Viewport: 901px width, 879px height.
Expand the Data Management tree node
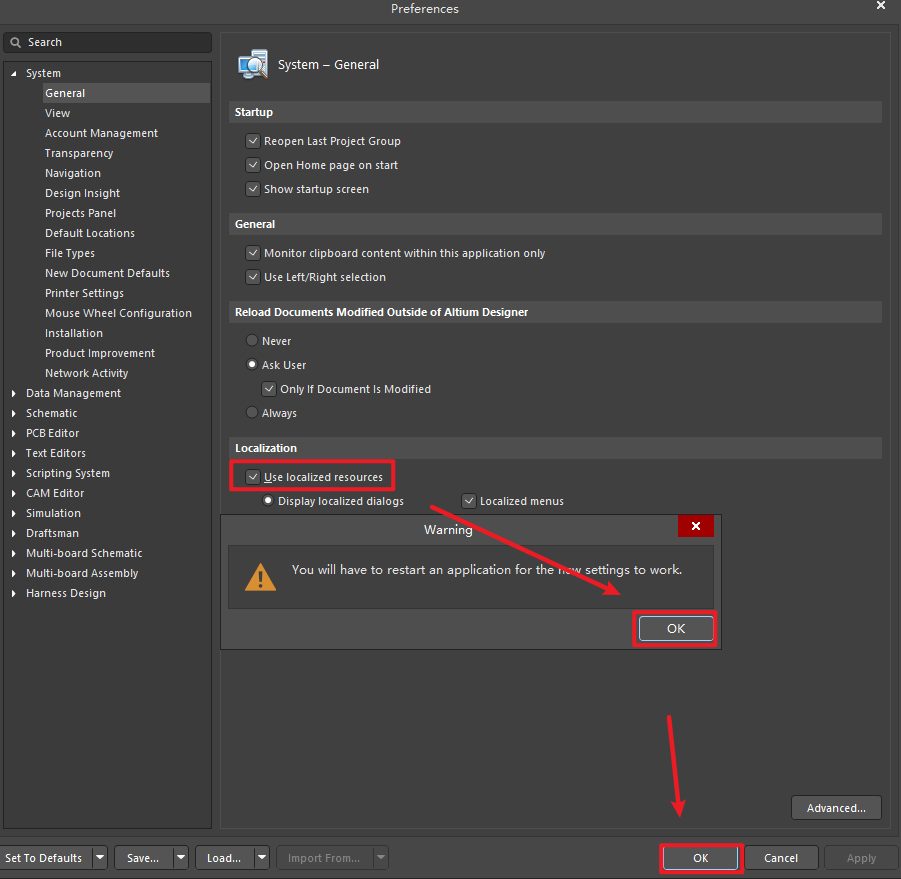click(x=14, y=393)
